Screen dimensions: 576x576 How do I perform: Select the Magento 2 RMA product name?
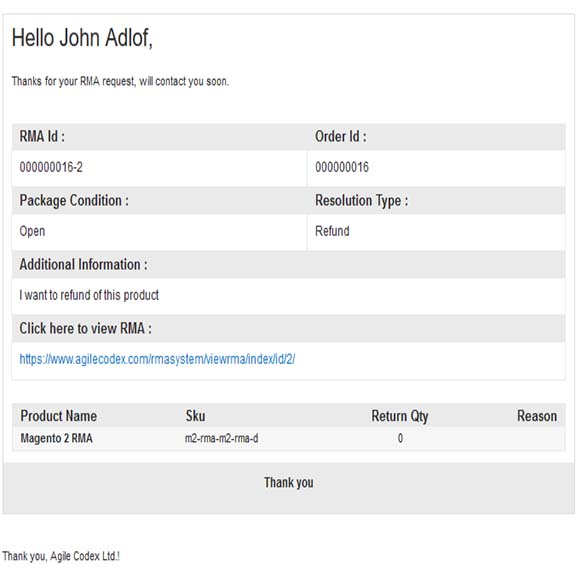(x=56, y=438)
